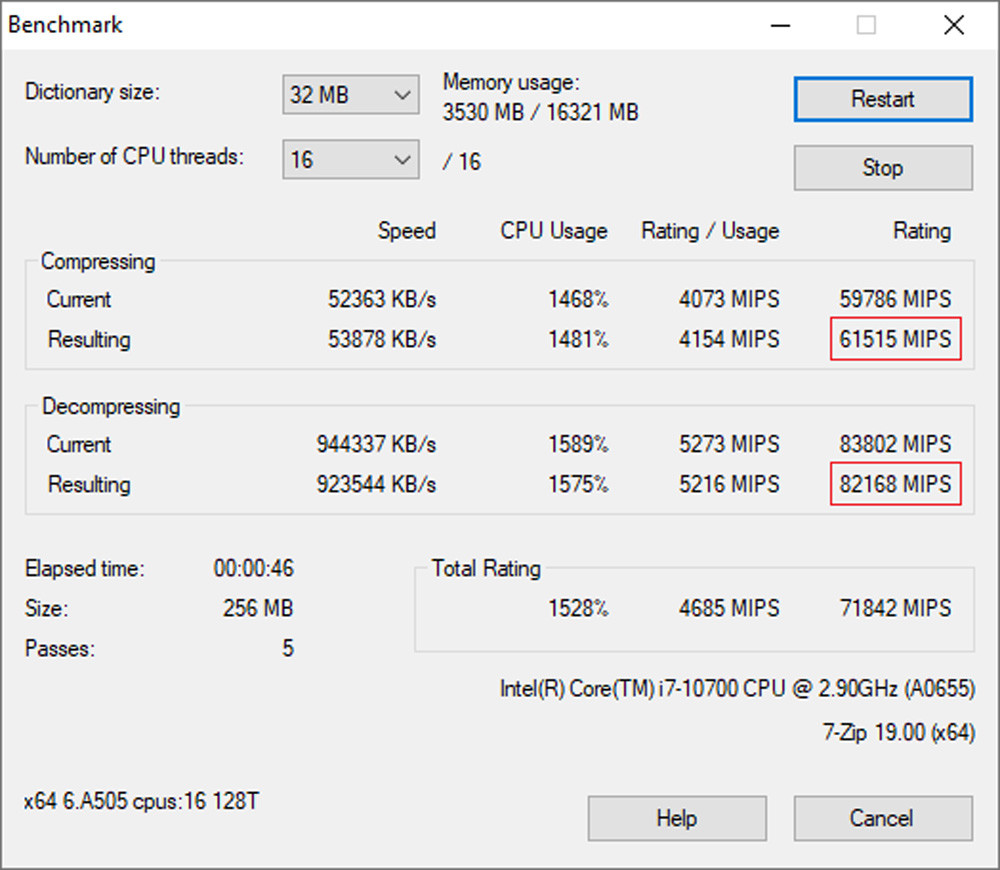Viewport: 1000px width, 870px height.
Task: Close the Benchmark window
Action: click(x=953, y=26)
